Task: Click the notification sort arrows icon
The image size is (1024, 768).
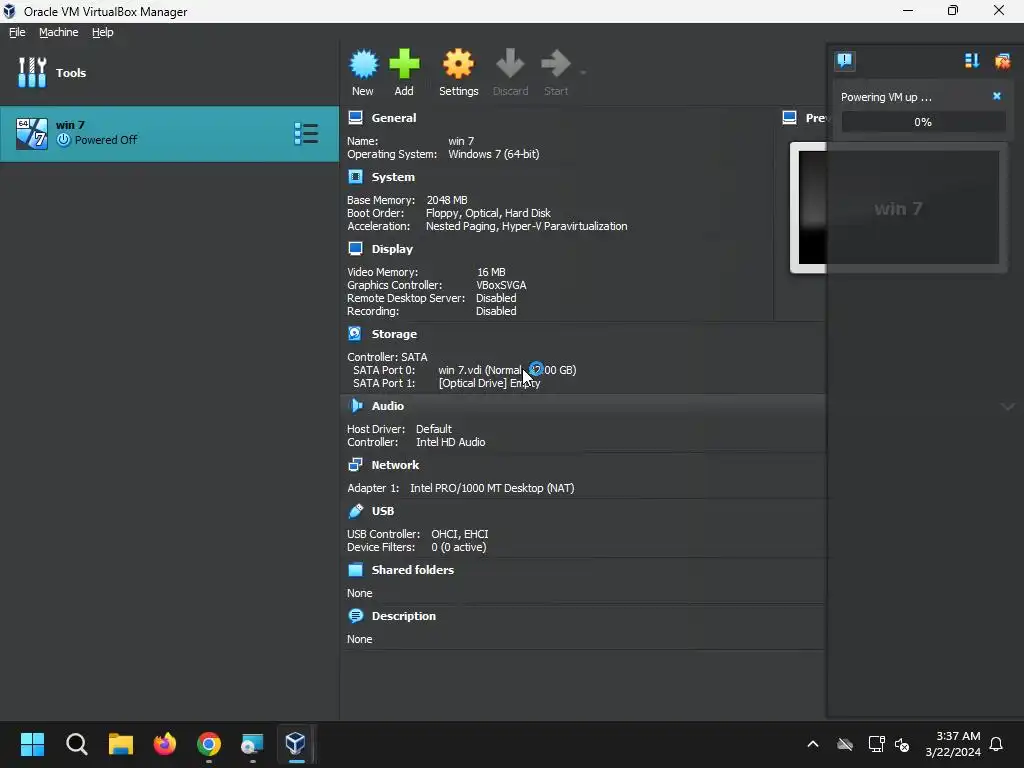Action: (x=972, y=61)
